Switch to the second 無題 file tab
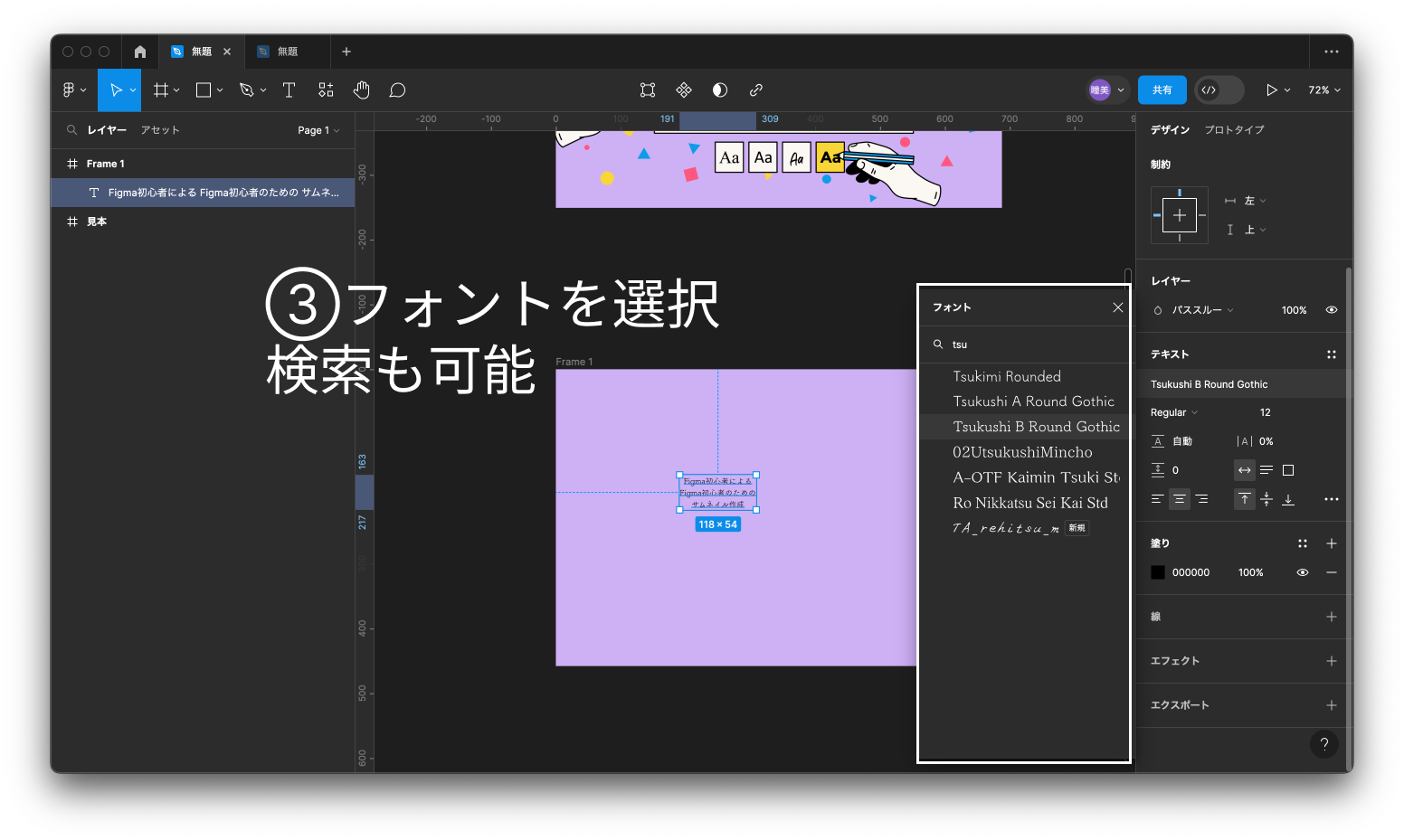Image resolution: width=1404 pixels, height=840 pixels. [x=288, y=52]
